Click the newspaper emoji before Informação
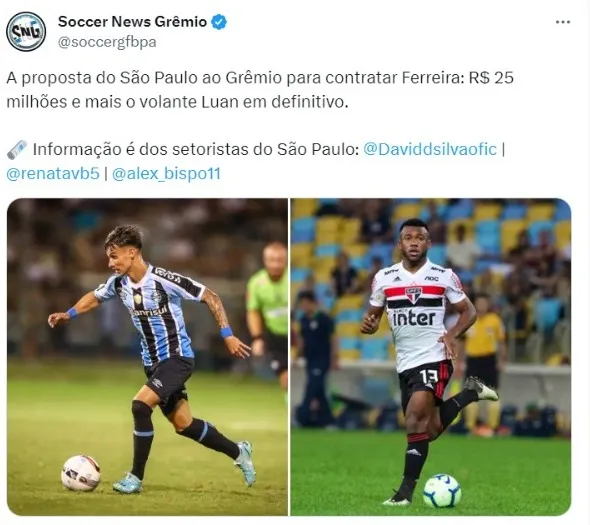The image size is (590, 525). point(17,149)
